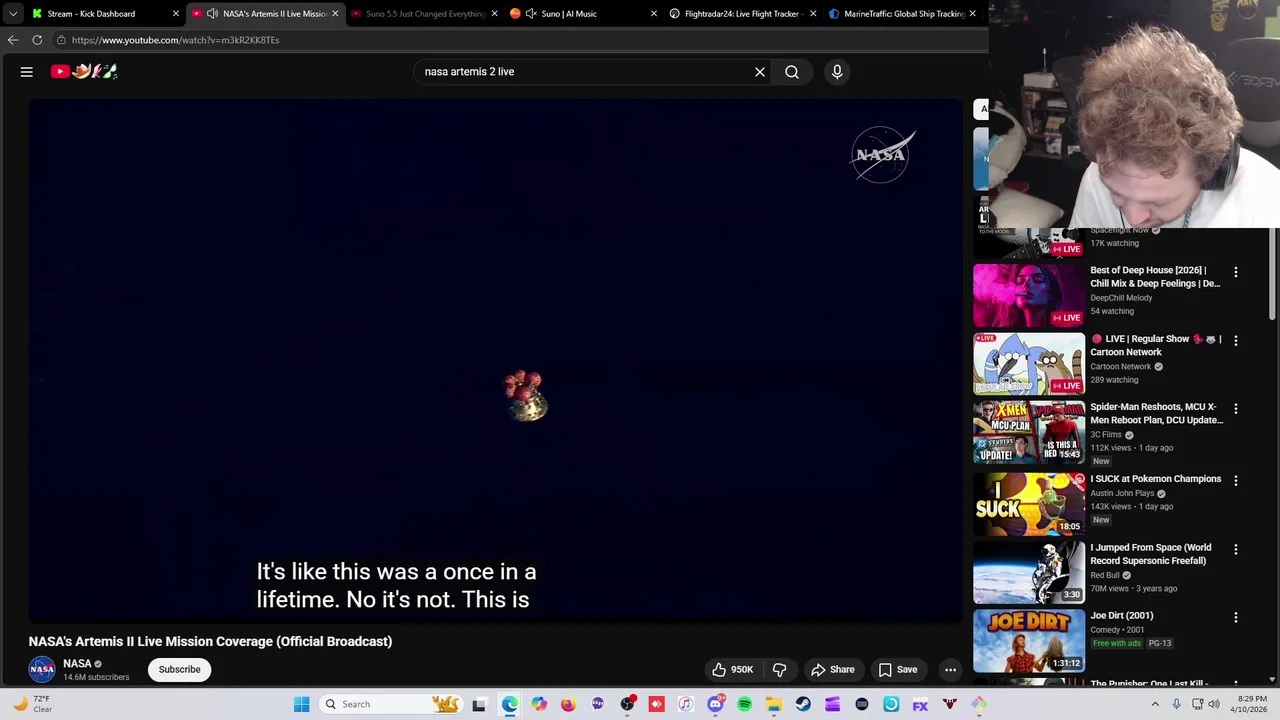Screen dimensions: 1280x720
Task: View site info icon in address bar
Action: pos(61,40)
